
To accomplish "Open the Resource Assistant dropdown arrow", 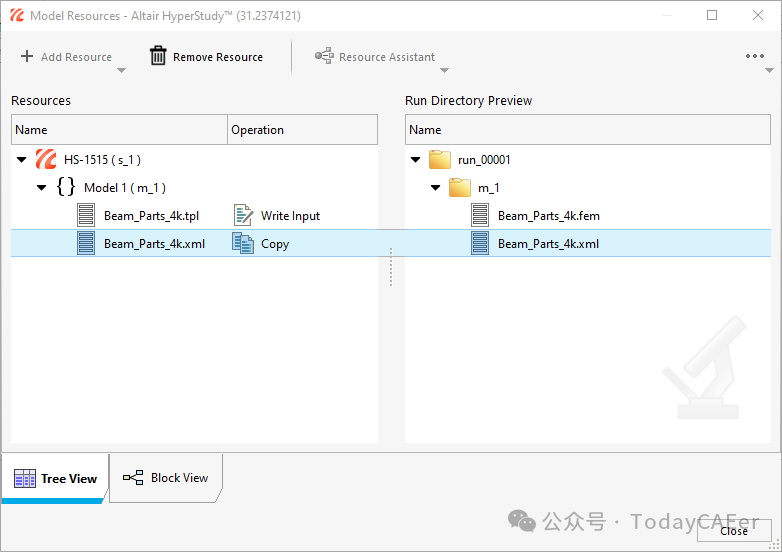I will coord(444,70).
